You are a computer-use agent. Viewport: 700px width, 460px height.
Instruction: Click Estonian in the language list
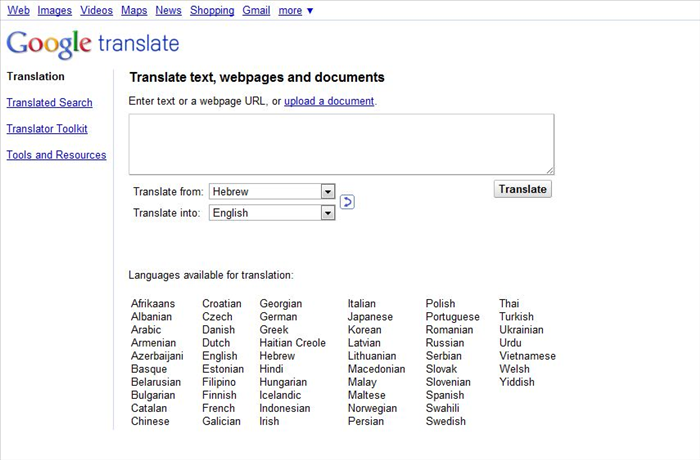(x=223, y=369)
